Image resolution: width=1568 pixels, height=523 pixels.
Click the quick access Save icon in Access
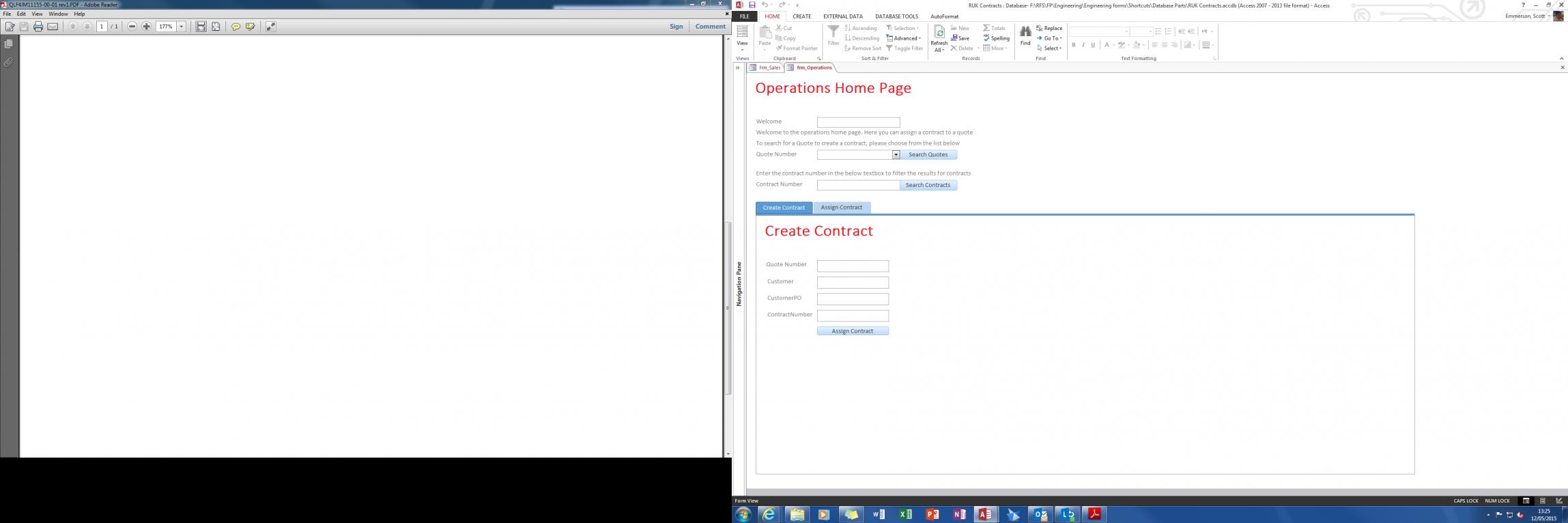tap(752, 5)
